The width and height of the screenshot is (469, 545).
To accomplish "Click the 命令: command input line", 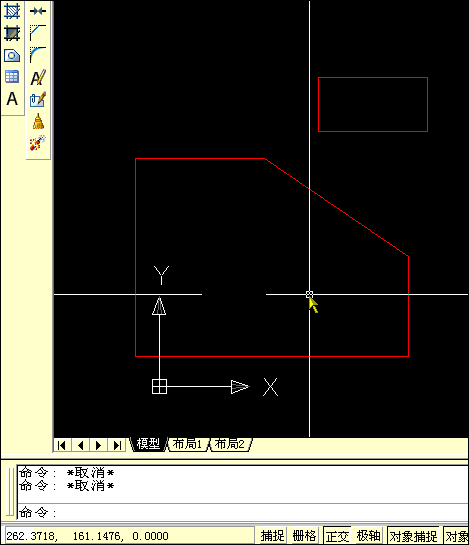I will [243, 512].
